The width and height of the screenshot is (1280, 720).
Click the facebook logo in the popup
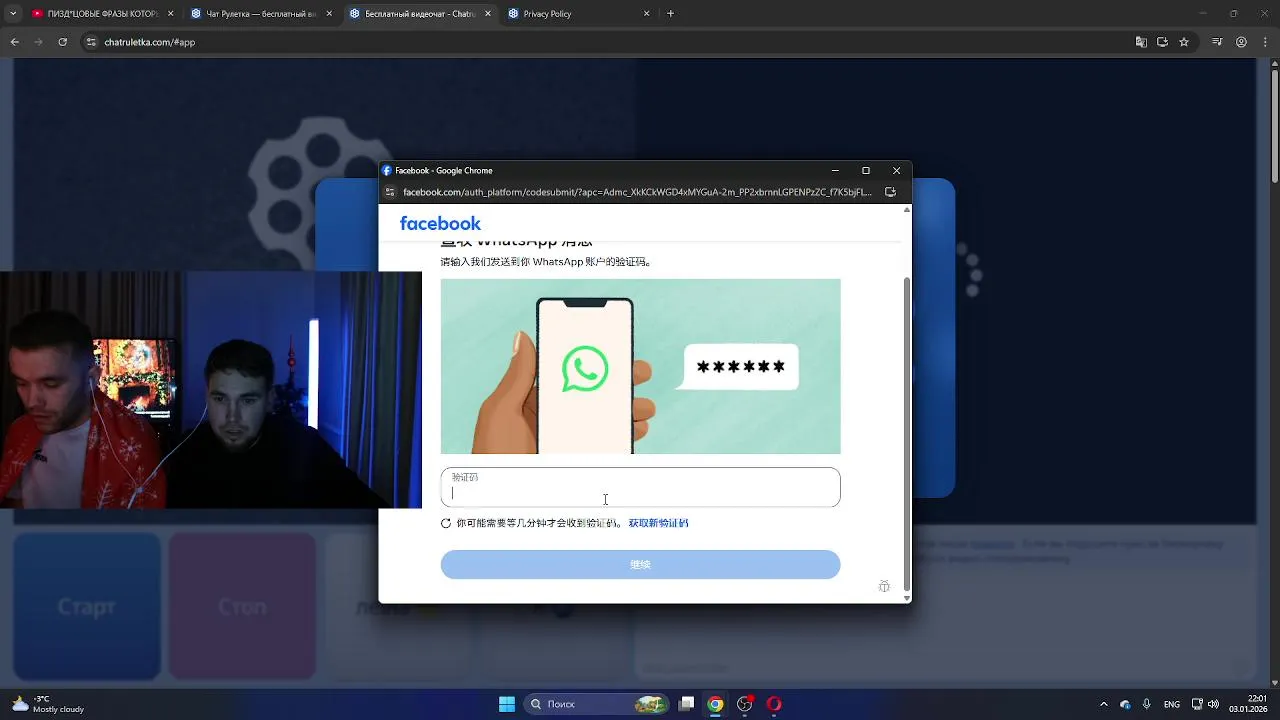pos(440,223)
